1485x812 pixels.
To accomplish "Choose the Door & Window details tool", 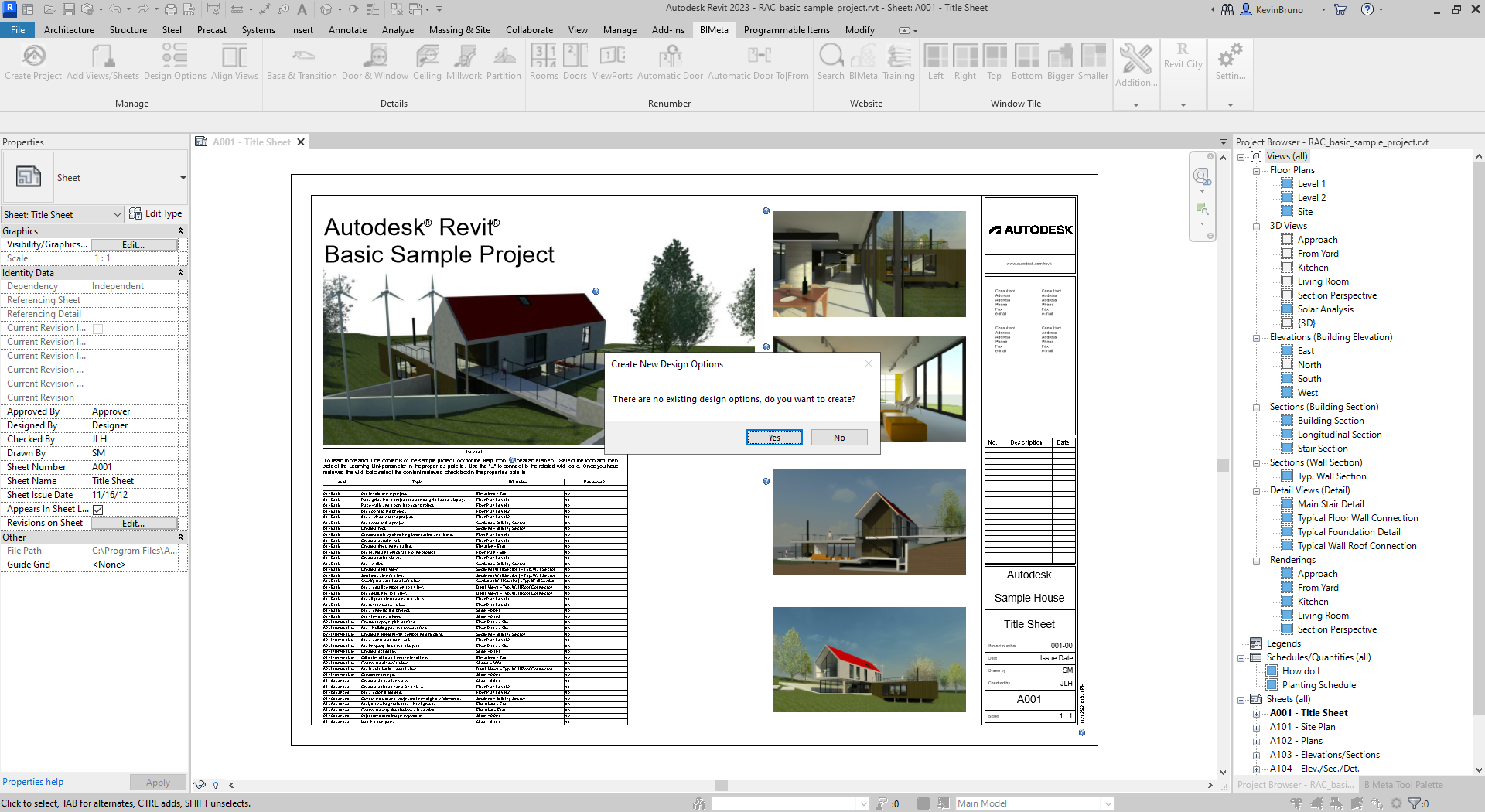I will pos(375,62).
